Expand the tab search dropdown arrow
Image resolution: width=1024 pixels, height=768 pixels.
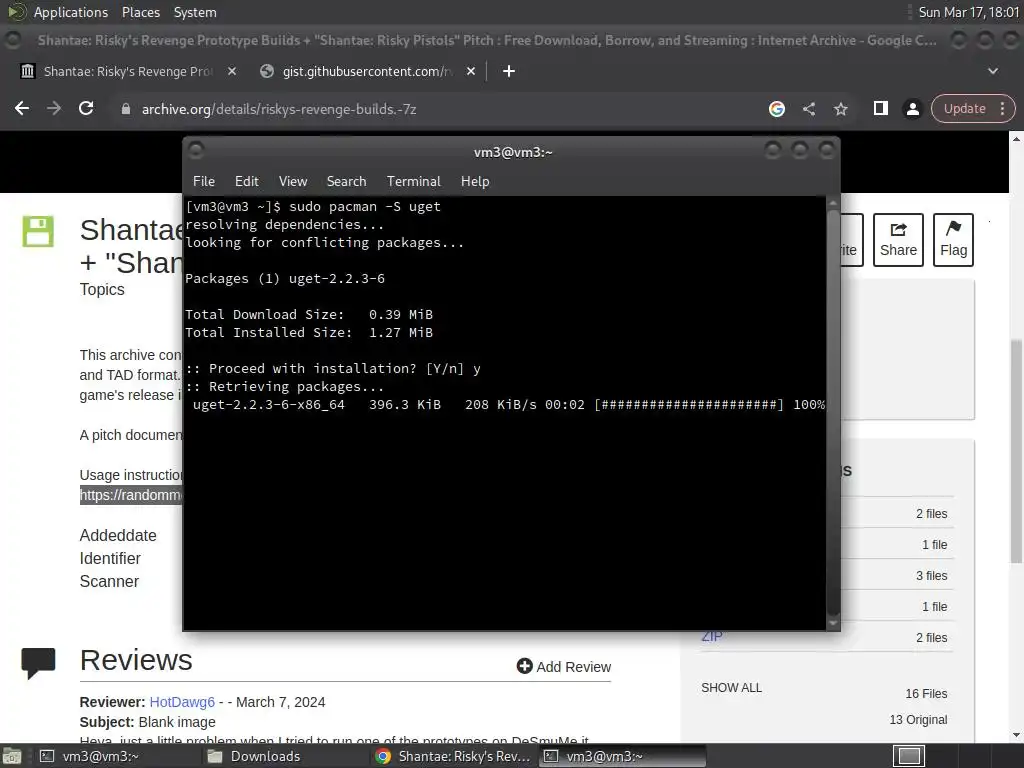coord(993,71)
